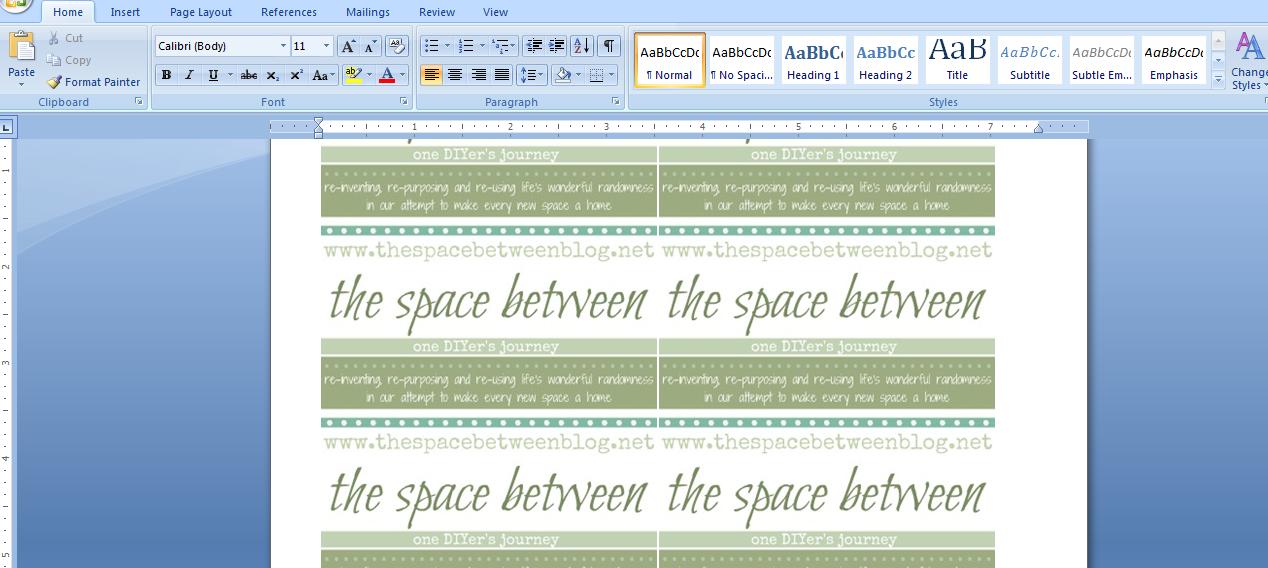Toggle Italic formatting

(x=189, y=75)
